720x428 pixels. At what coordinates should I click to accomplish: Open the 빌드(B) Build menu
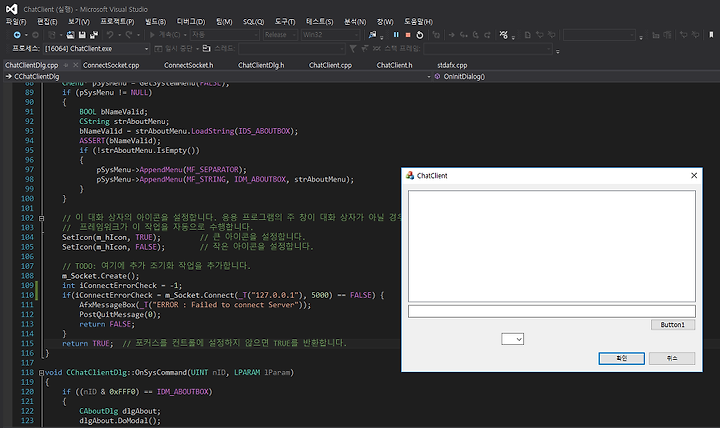(155, 22)
